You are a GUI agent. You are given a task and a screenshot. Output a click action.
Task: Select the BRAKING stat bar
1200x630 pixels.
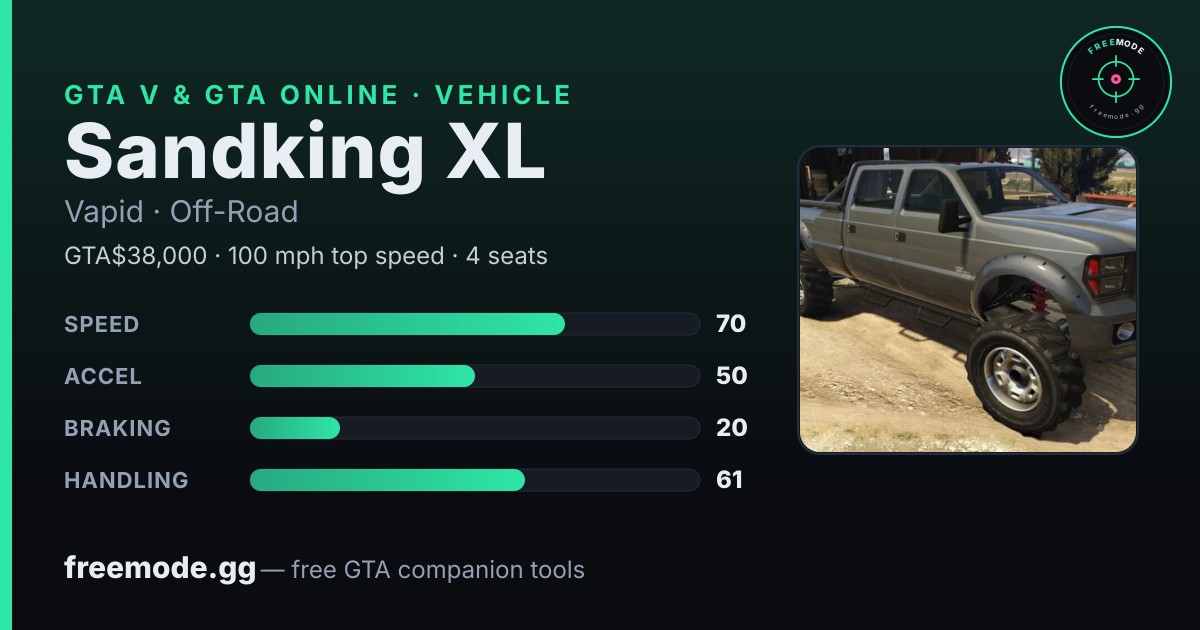tap(474, 428)
